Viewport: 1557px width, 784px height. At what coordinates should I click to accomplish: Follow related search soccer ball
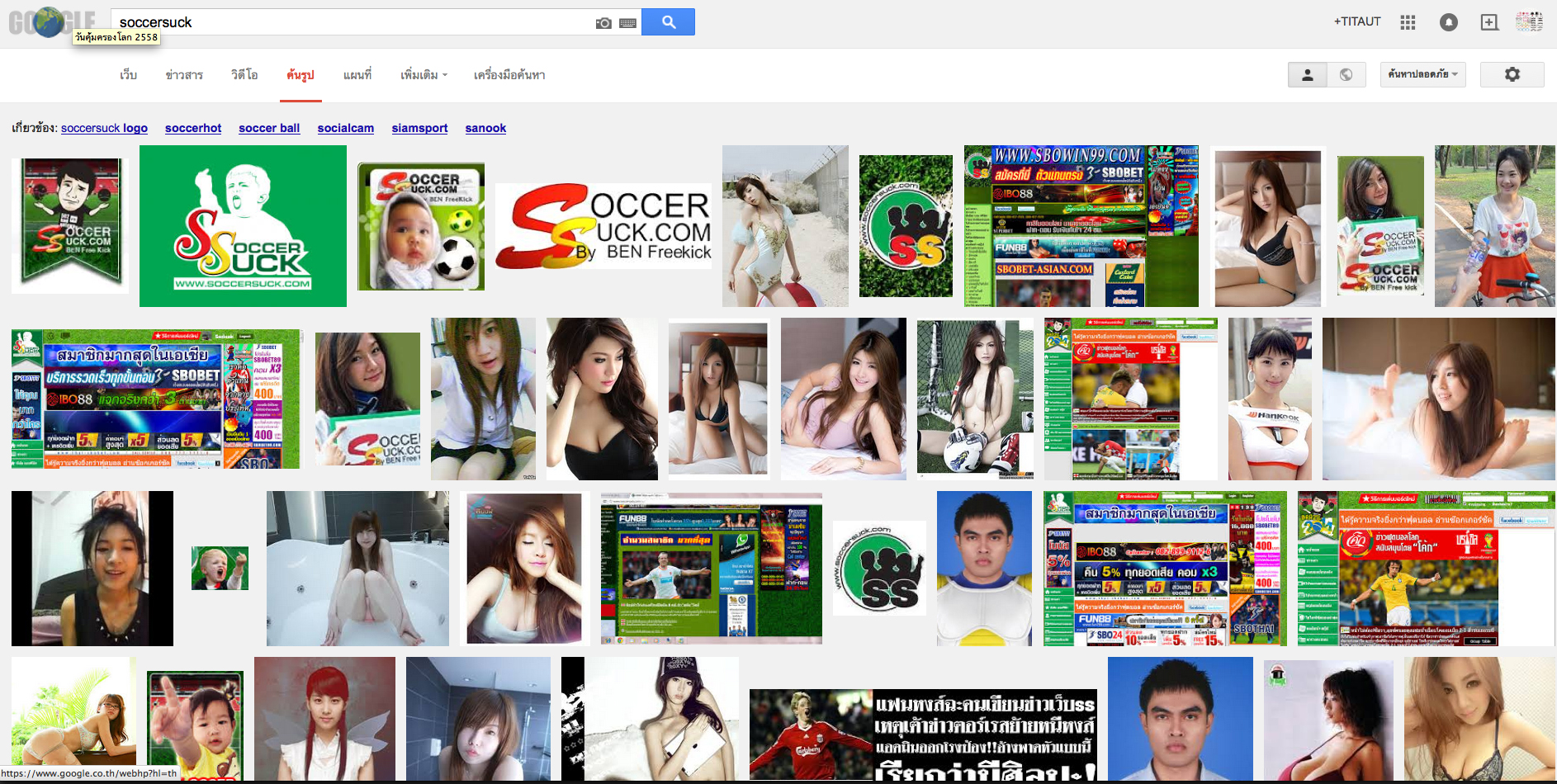click(269, 128)
